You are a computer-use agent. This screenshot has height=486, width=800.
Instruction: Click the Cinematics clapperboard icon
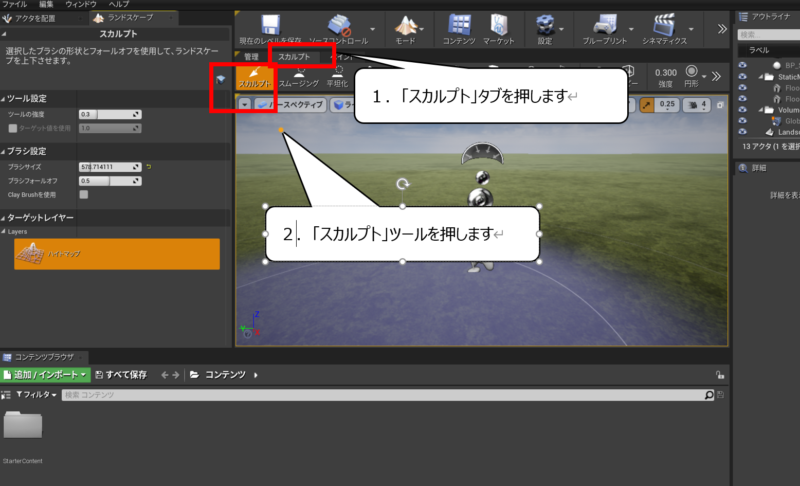click(x=664, y=25)
